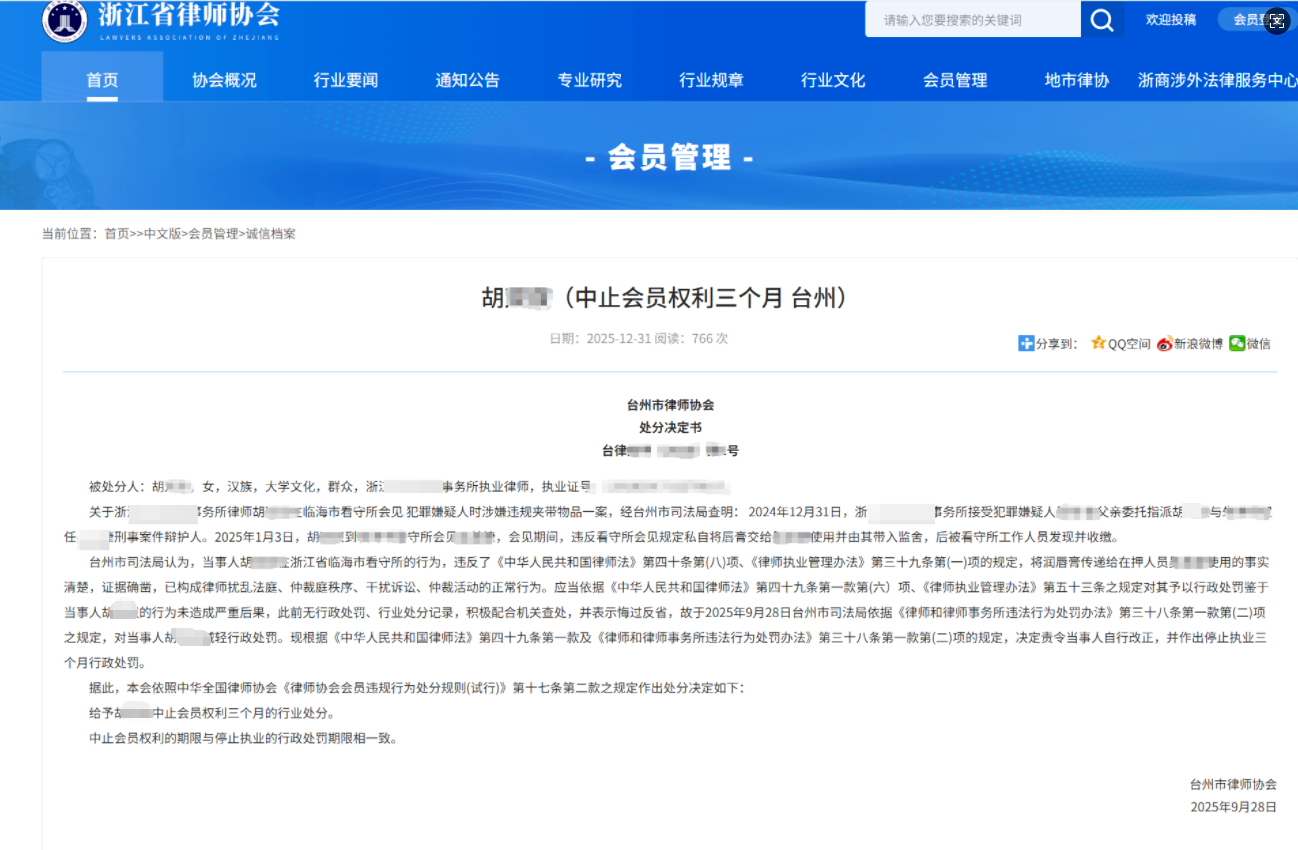Open the 协会概况 navigation menu
The width and height of the screenshot is (1298, 850).
(224, 80)
